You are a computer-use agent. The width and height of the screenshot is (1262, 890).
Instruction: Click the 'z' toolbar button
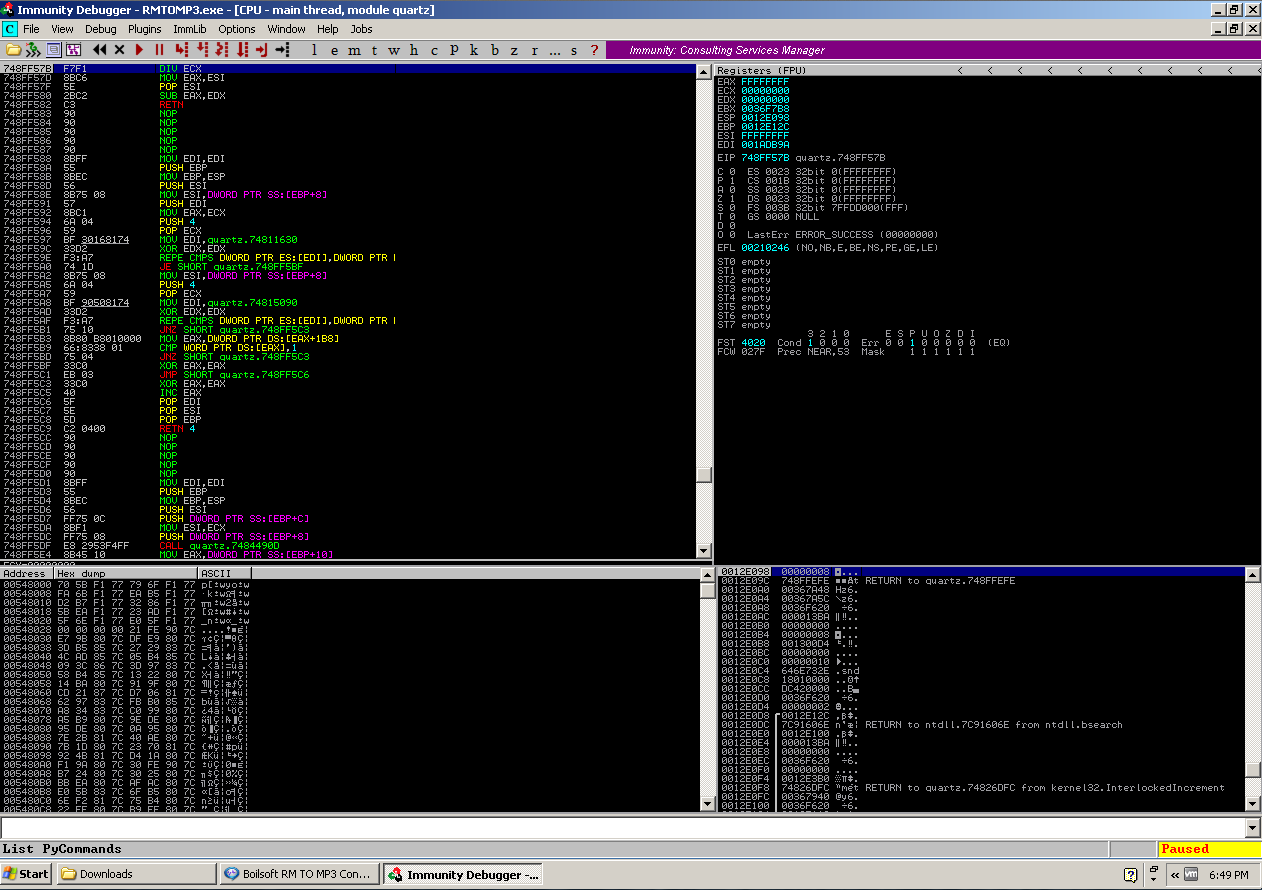click(x=513, y=50)
